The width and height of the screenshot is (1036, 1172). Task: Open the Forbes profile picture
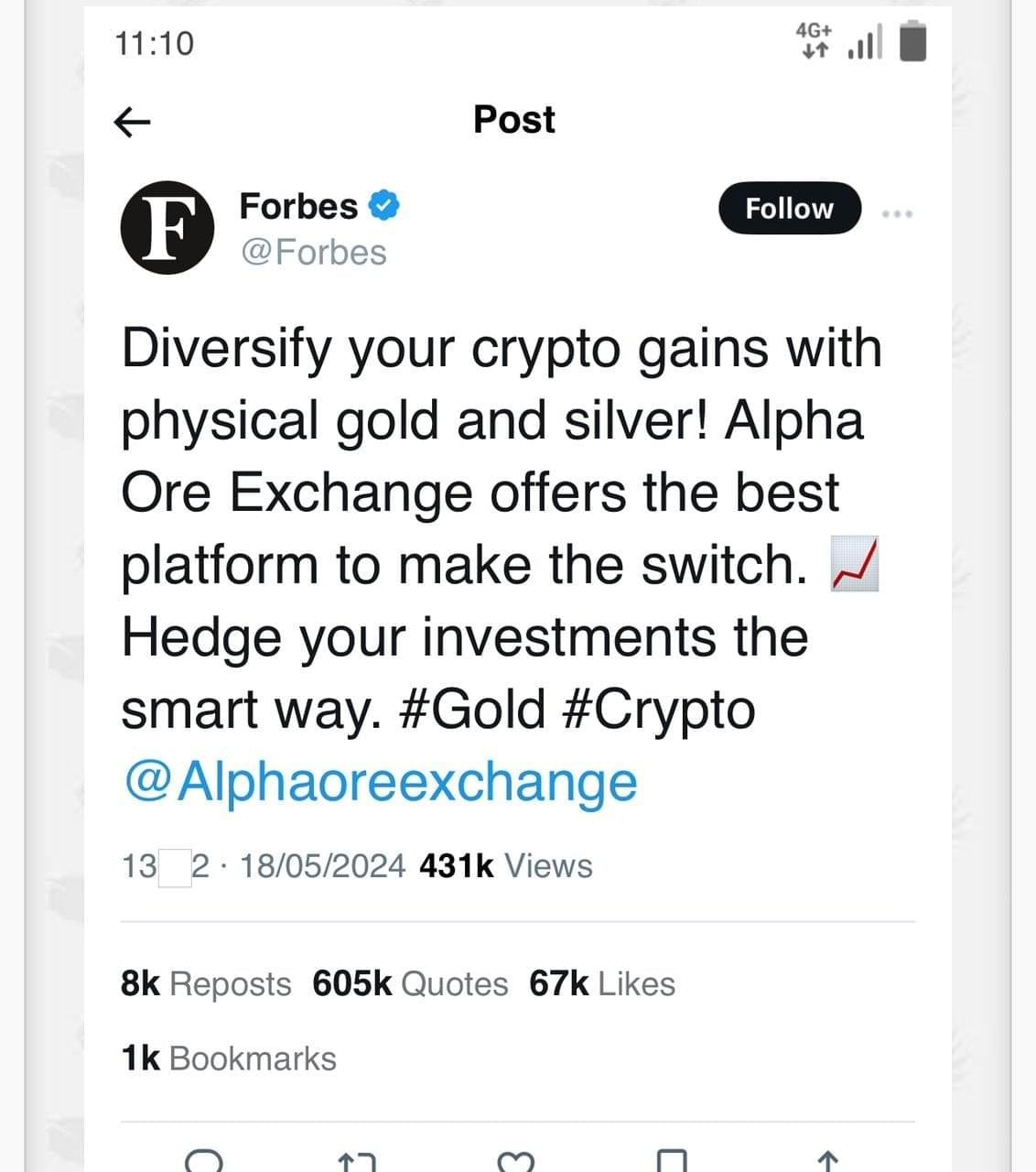tap(167, 228)
